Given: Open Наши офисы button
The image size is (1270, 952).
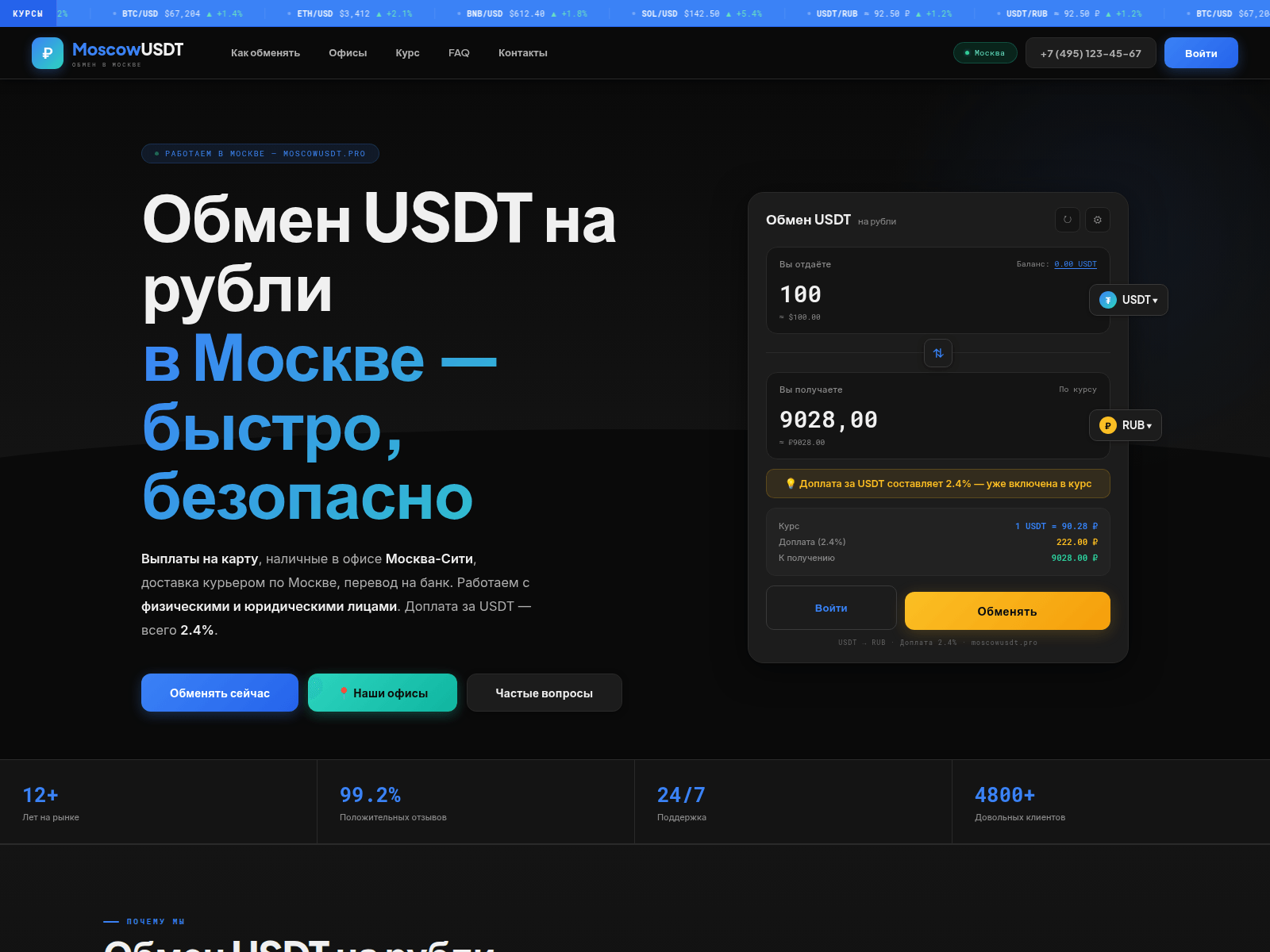Looking at the screenshot, I should click(x=383, y=693).
